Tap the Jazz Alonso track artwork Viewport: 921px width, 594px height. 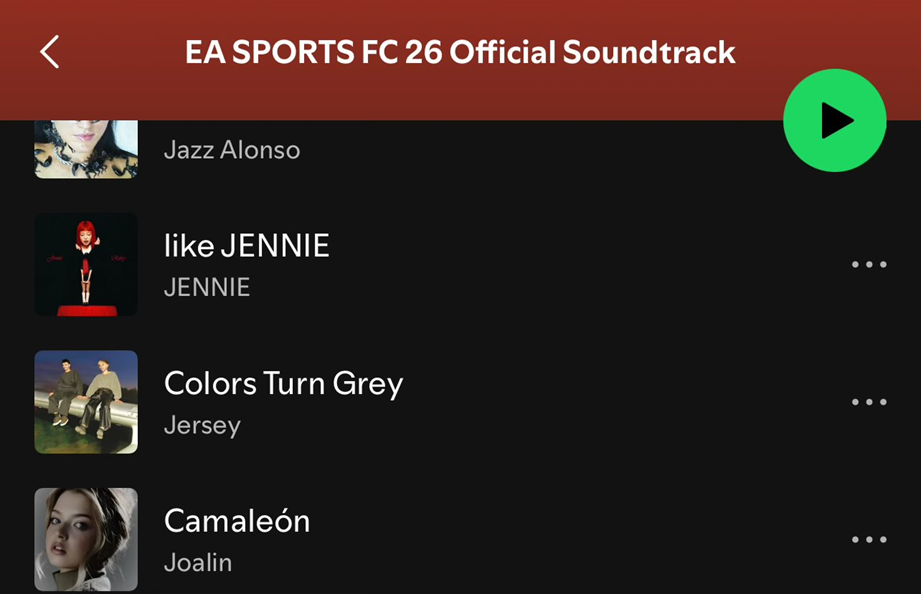tap(86, 150)
